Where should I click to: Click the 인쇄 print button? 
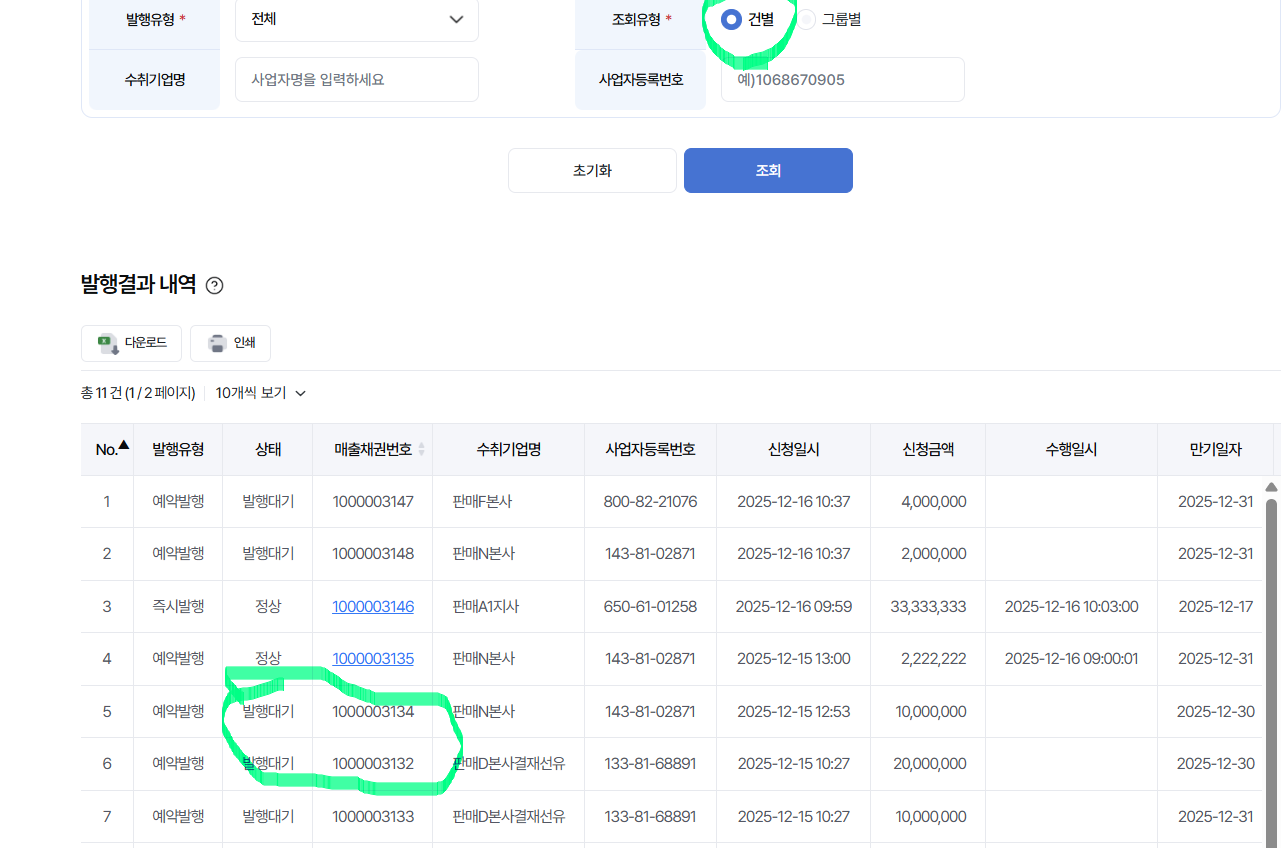pos(230,343)
